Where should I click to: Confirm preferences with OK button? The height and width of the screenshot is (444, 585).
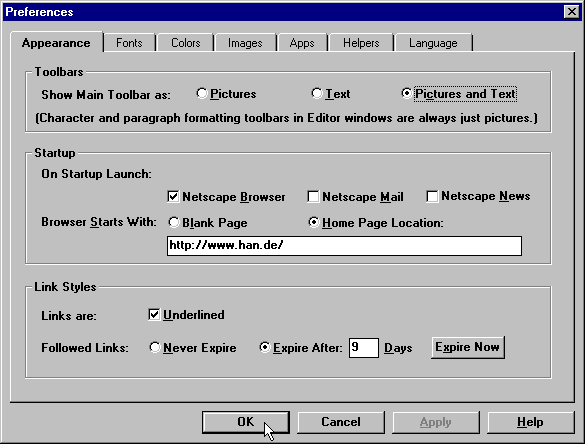tap(246, 422)
